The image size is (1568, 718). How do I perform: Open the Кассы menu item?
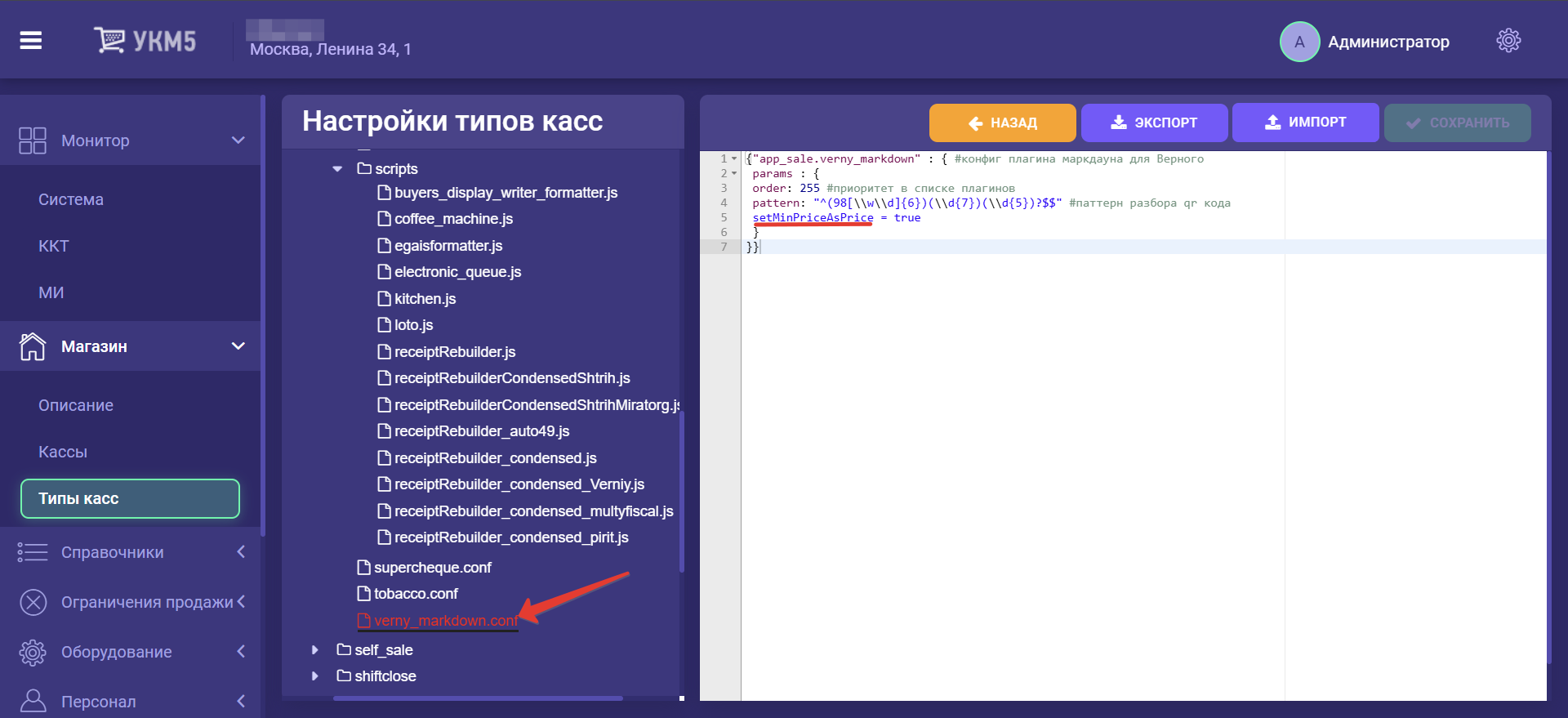63,452
